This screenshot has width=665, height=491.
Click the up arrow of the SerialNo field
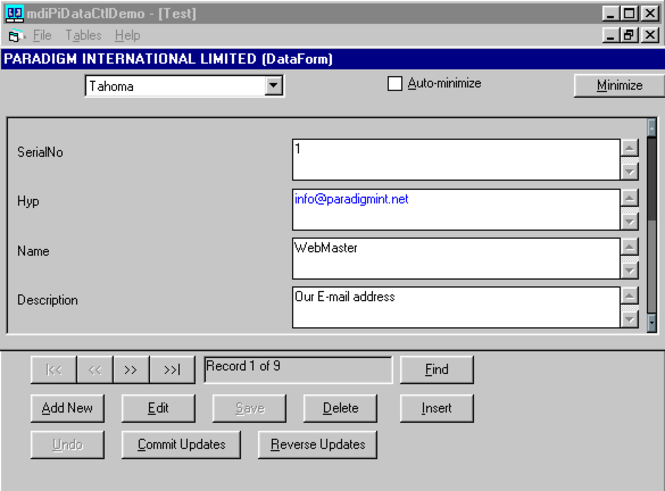tap(630, 148)
